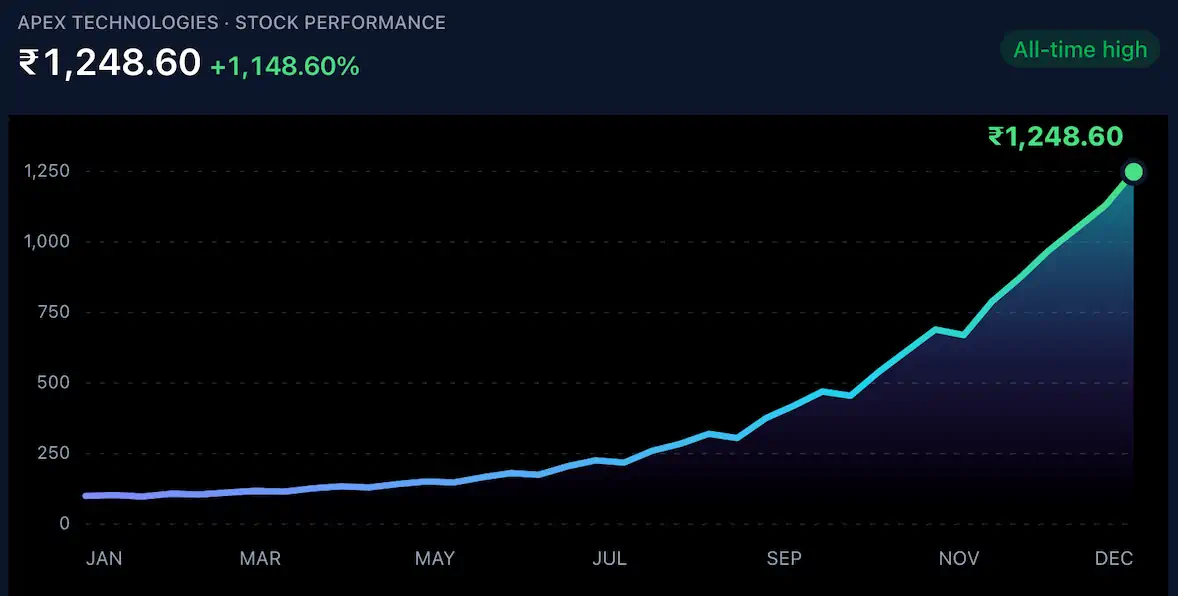Click the 250 y-axis value
Viewport: 1178px width, 596px height.
[54, 453]
